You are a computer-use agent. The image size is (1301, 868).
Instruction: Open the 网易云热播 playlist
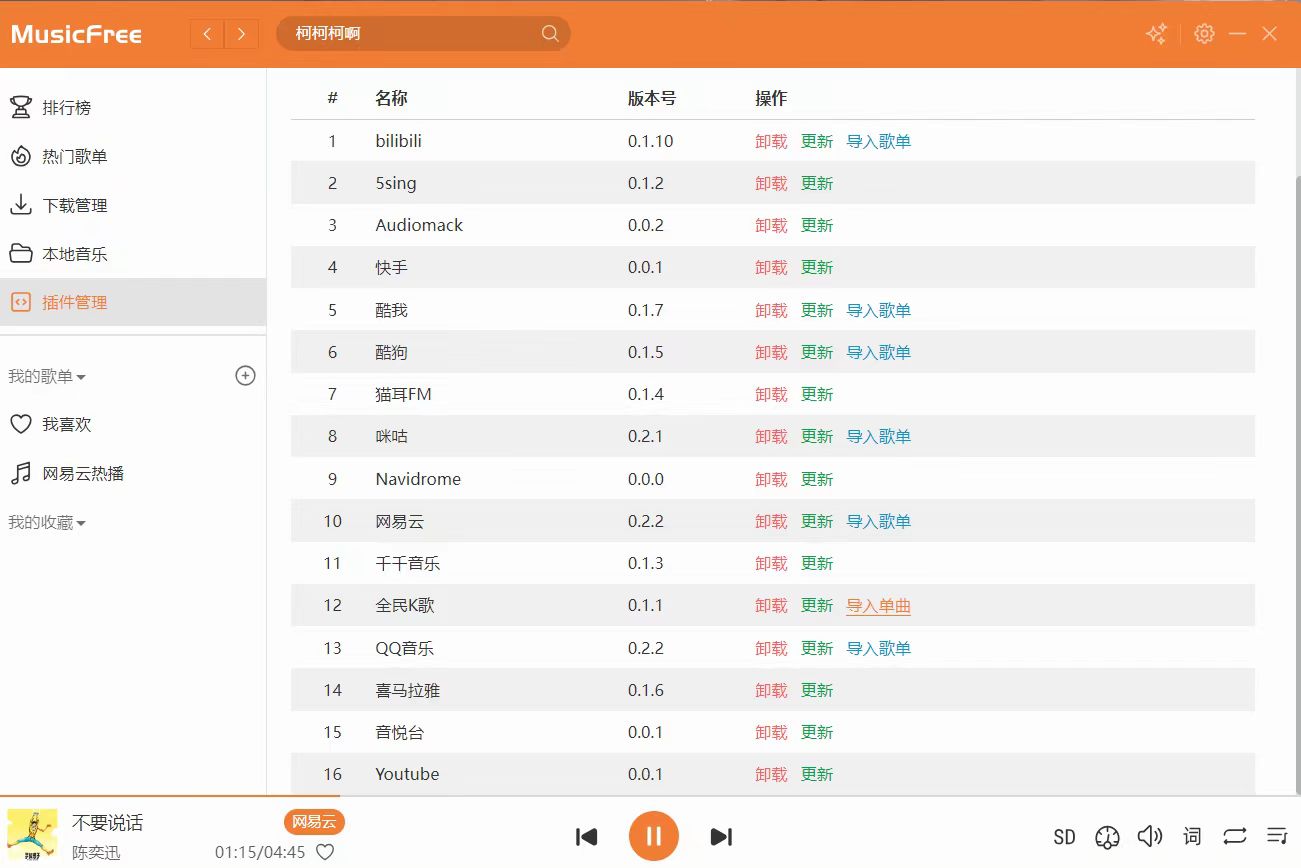(x=133, y=473)
